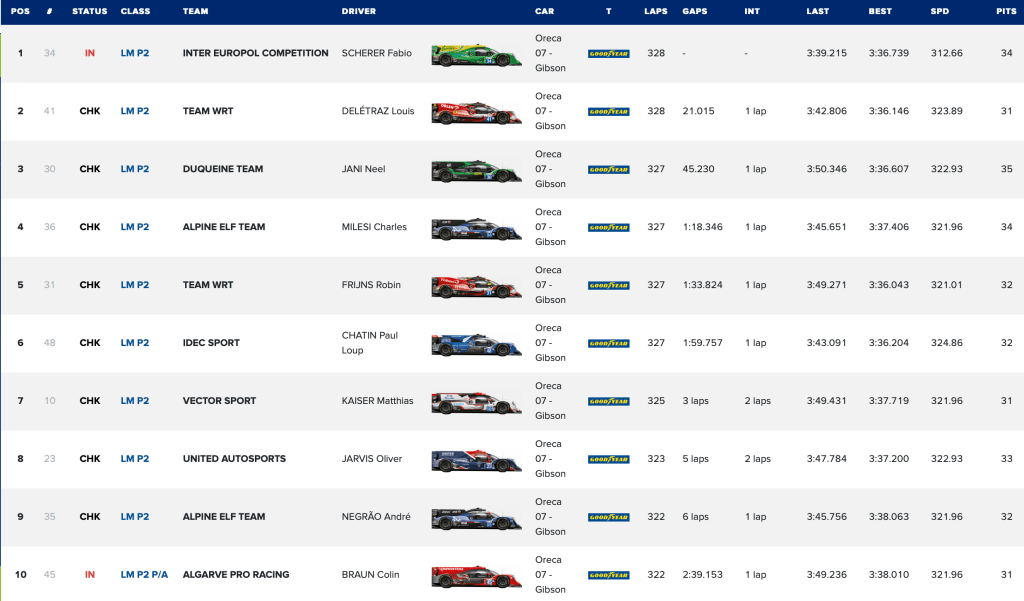Click Goodyear tyre logo in DELÉTRAZ row
The width and height of the screenshot is (1024, 601).
(x=609, y=112)
